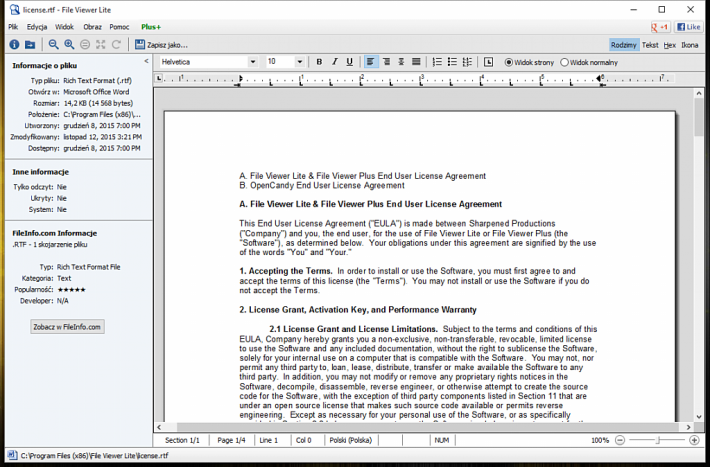Screen dimensions: 710x467
Task: Click Section 1/1 in status bar
Action: 182,440
